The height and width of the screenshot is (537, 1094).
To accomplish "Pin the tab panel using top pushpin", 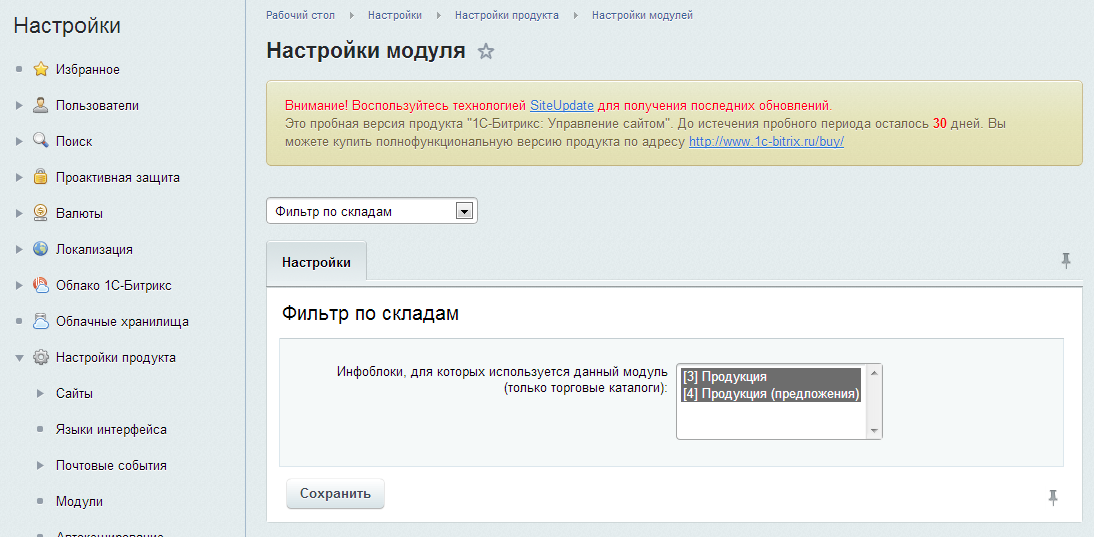I will pyautogui.click(x=1066, y=261).
